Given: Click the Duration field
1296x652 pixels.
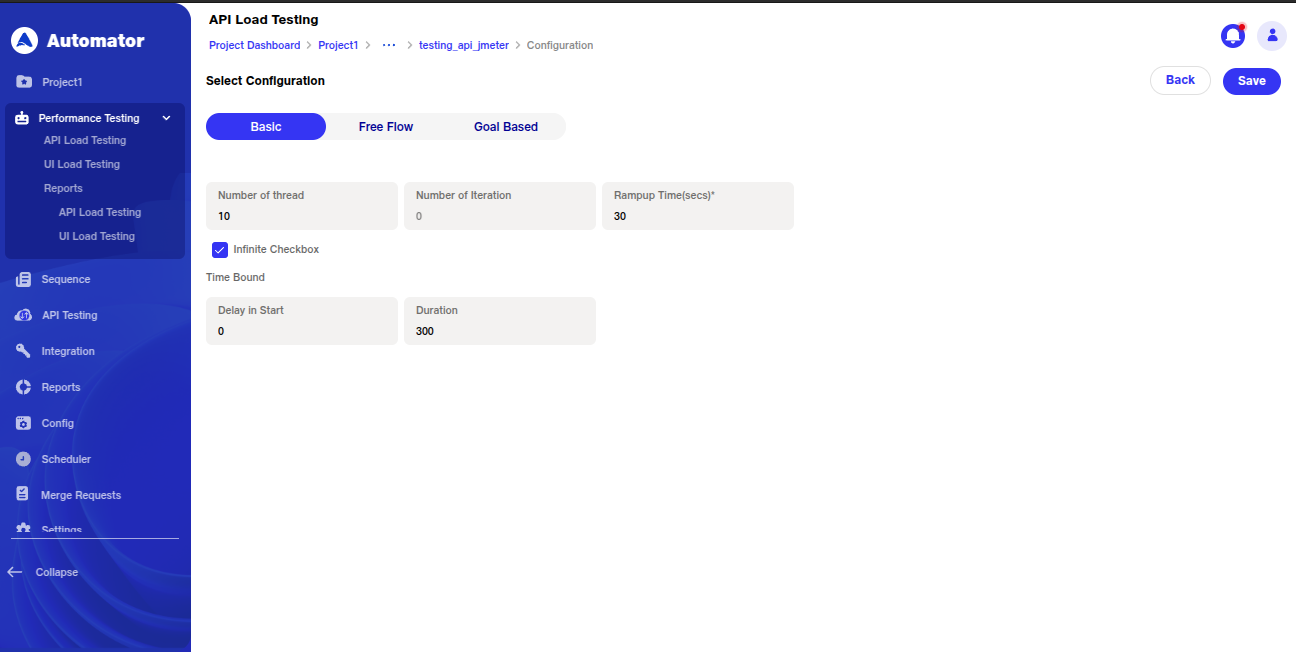Looking at the screenshot, I should click(500, 321).
